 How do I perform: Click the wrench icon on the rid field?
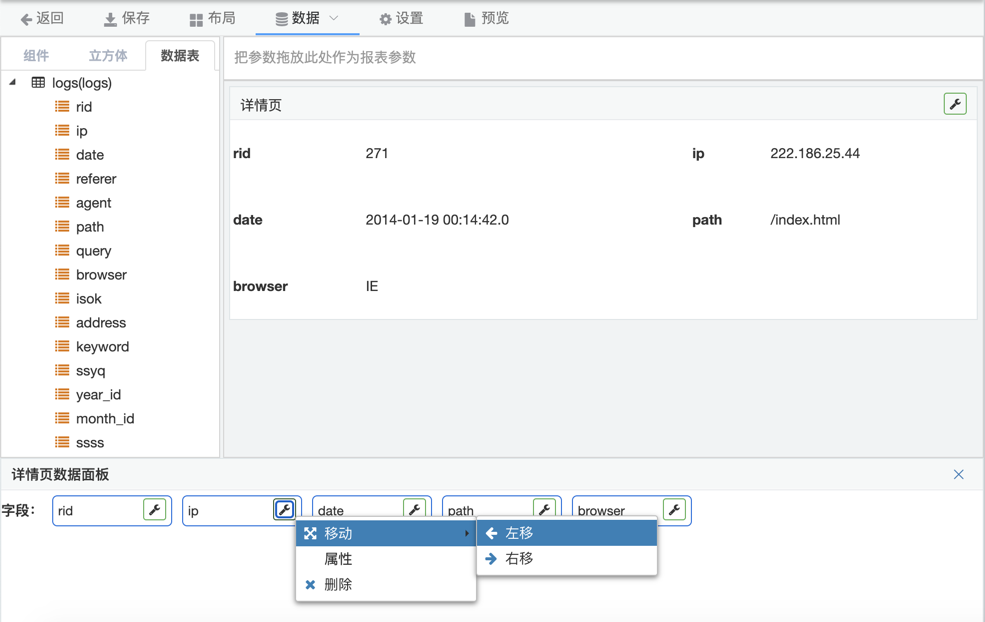[x=154, y=510]
